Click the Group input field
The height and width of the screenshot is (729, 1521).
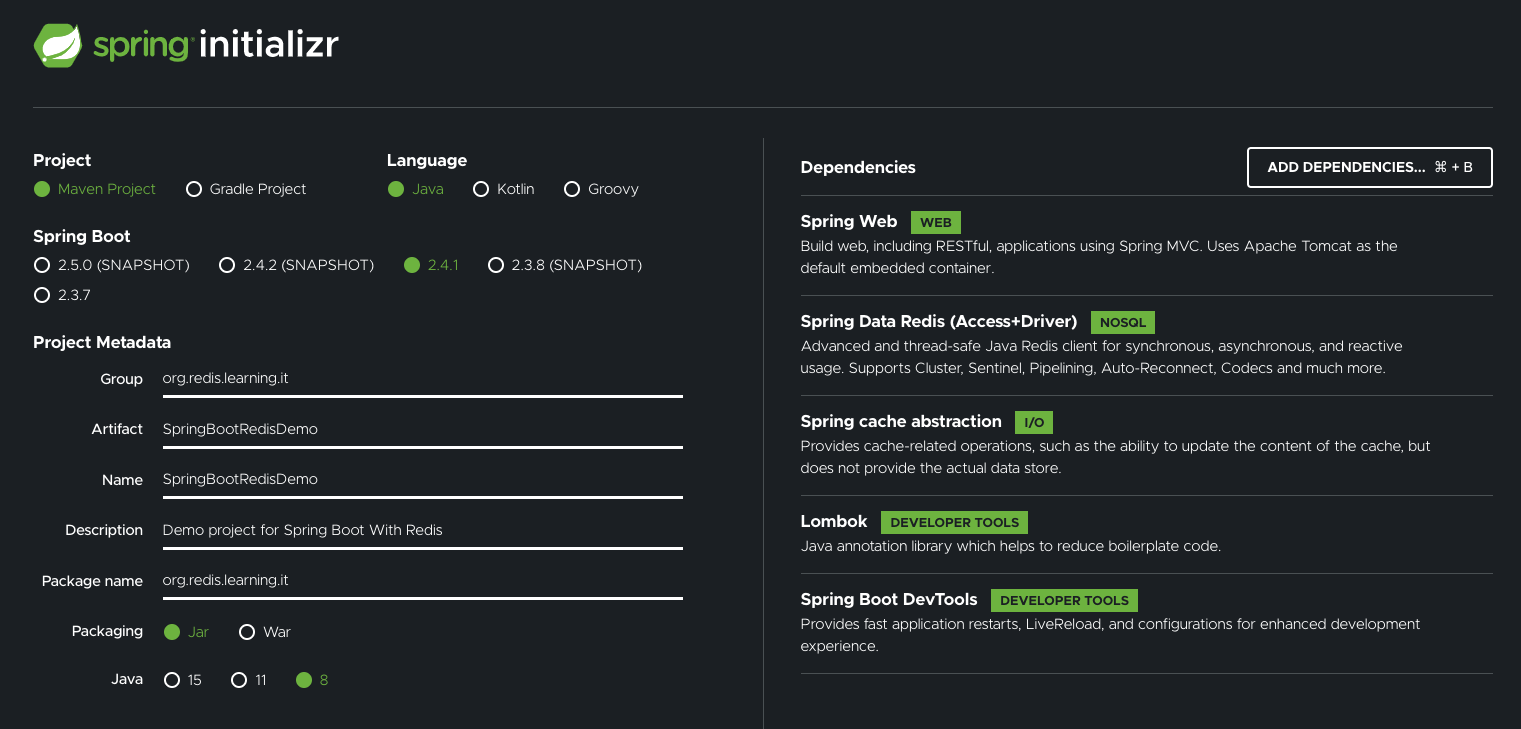pyautogui.click(x=422, y=379)
